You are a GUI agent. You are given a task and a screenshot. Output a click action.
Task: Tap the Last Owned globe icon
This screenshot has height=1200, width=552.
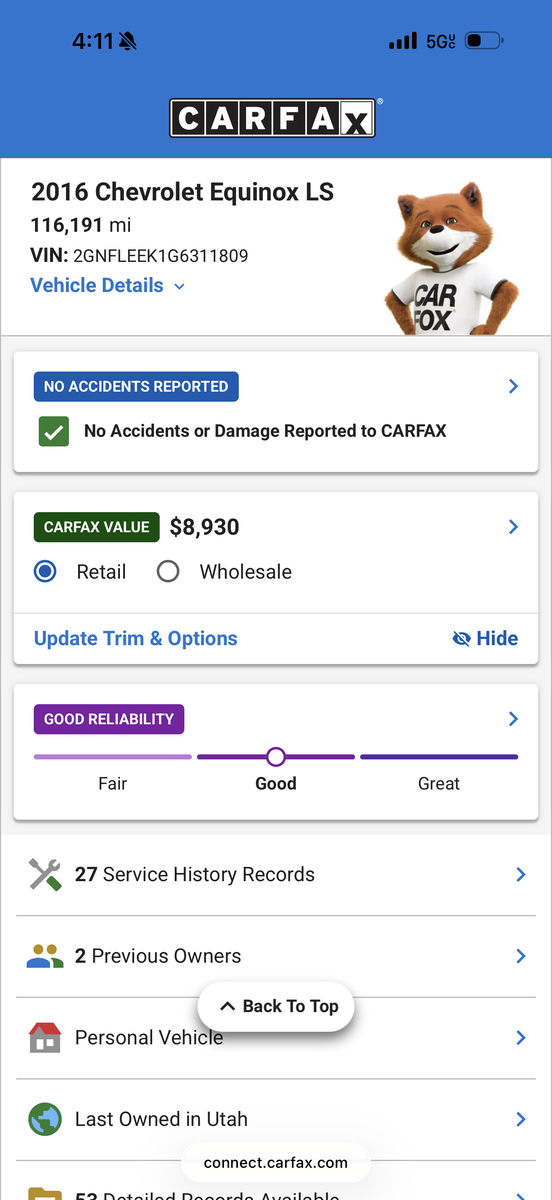pos(45,1119)
